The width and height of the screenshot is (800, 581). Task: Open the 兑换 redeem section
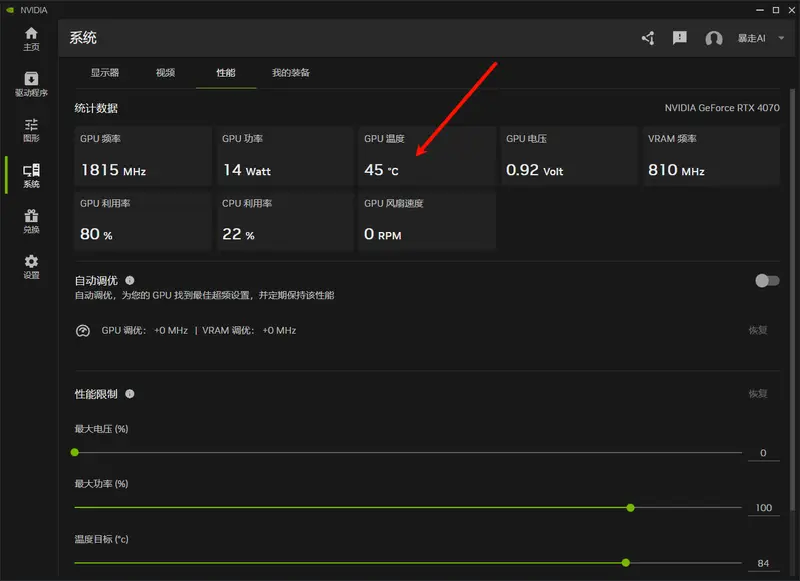31,221
